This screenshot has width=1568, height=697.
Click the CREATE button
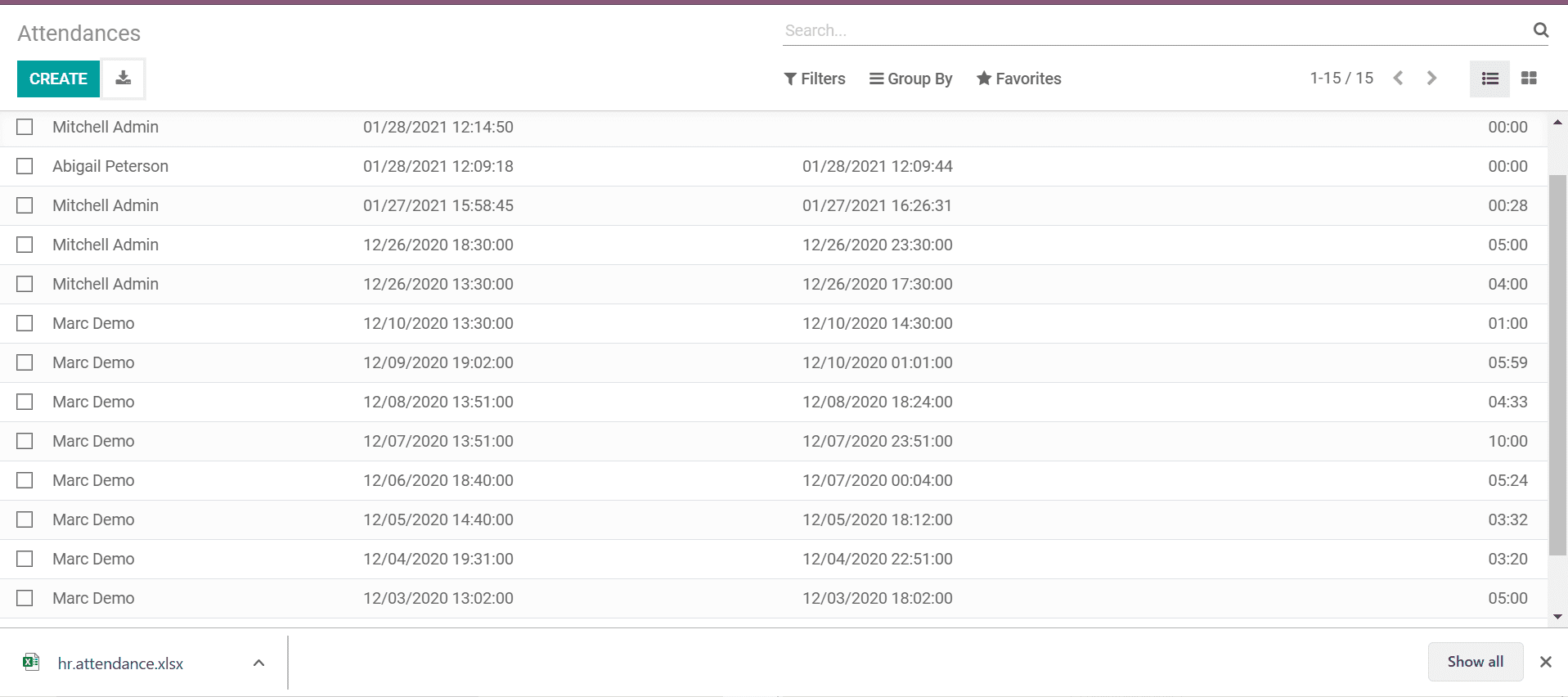tap(58, 79)
